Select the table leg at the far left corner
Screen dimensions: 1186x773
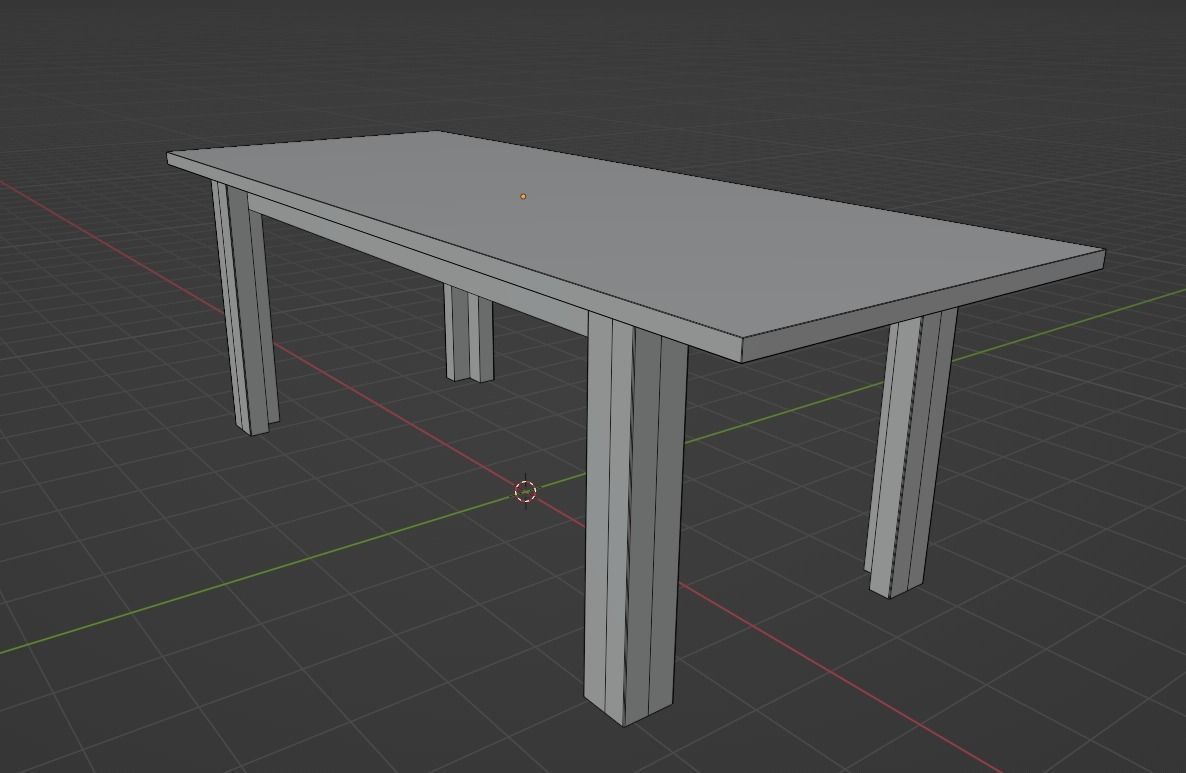tap(245, 310)
